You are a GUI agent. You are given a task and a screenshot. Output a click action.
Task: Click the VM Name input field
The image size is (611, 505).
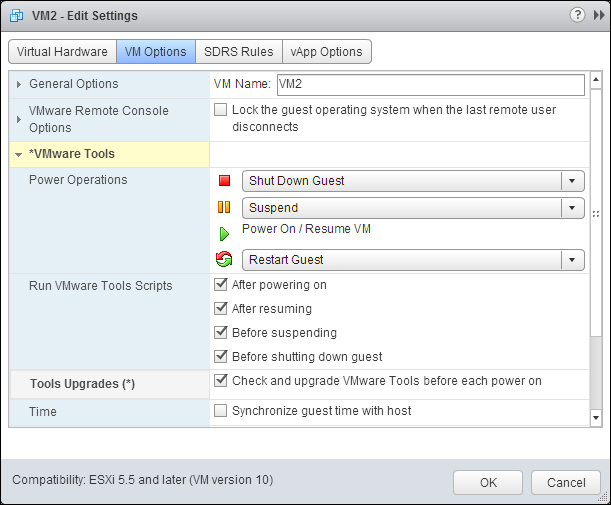tap(431, 85)
